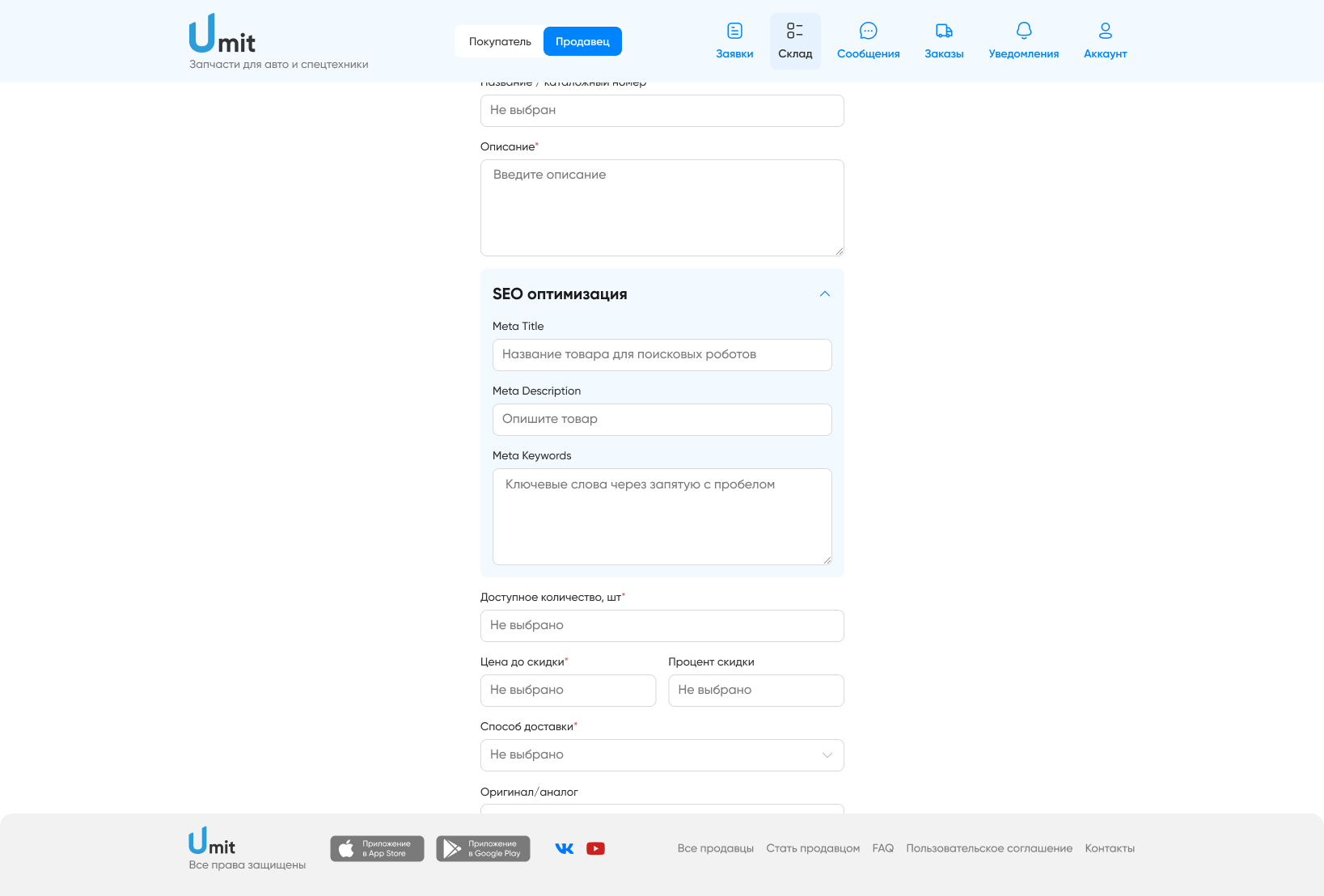Click the App Store download badge
The height and width of the screenshot is (896, 1324).
[x=377, y=848]
